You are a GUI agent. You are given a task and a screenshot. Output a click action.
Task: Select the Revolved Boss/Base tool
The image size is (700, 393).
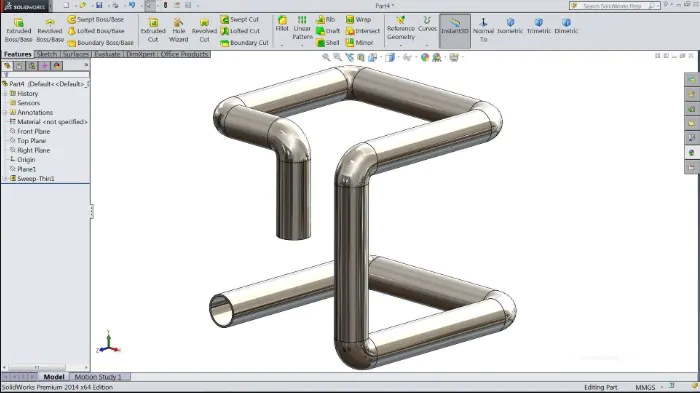click(x=50, y=30)
